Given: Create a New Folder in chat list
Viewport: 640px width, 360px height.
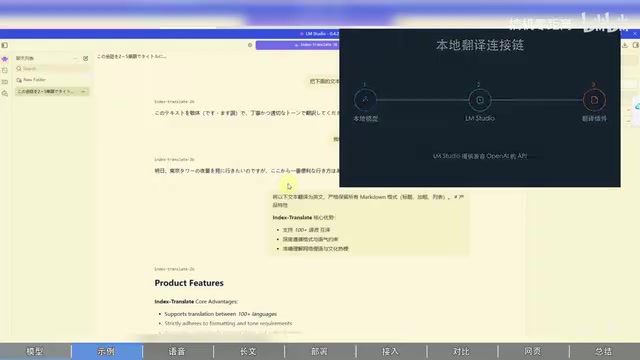Looking at the screenshot, I should click(x=31, y=80).
